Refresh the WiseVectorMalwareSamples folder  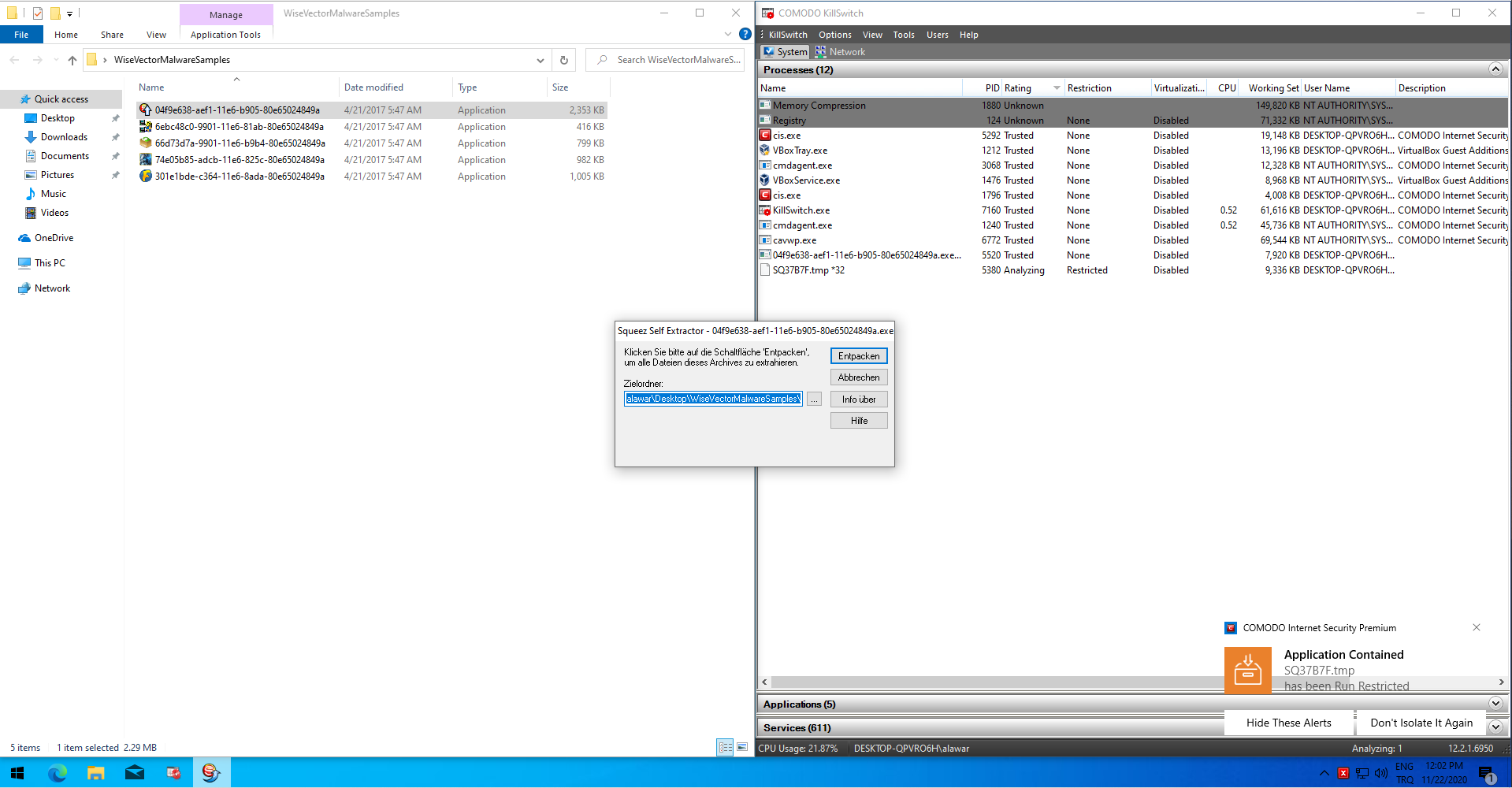(564, 60)
